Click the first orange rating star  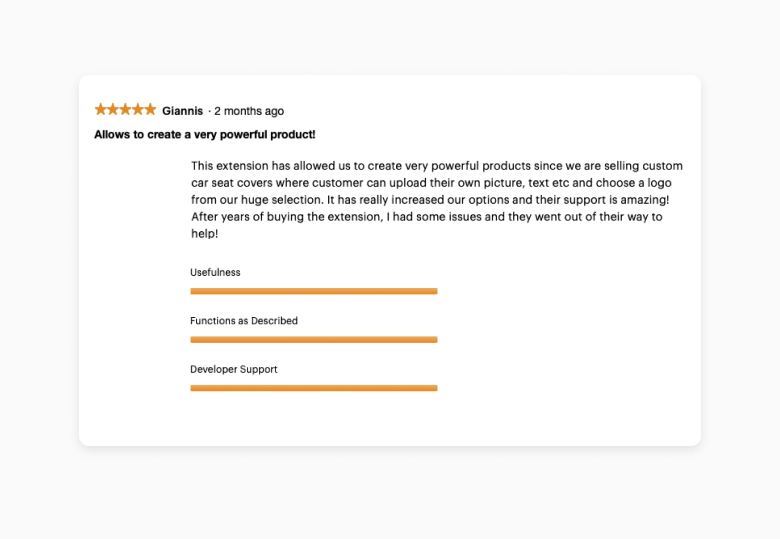(x=101, y=110)
